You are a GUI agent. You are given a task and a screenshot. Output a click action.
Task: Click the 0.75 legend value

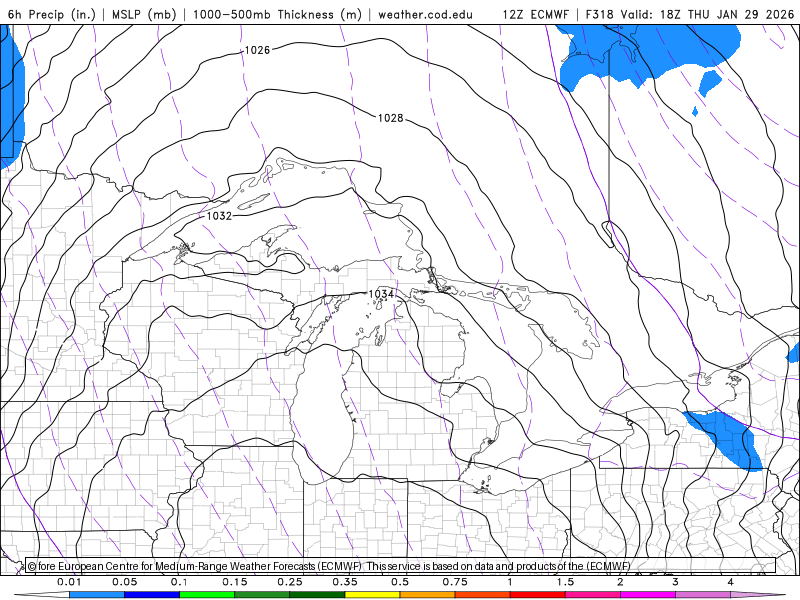pyautogui.click(x=455, y=582)
